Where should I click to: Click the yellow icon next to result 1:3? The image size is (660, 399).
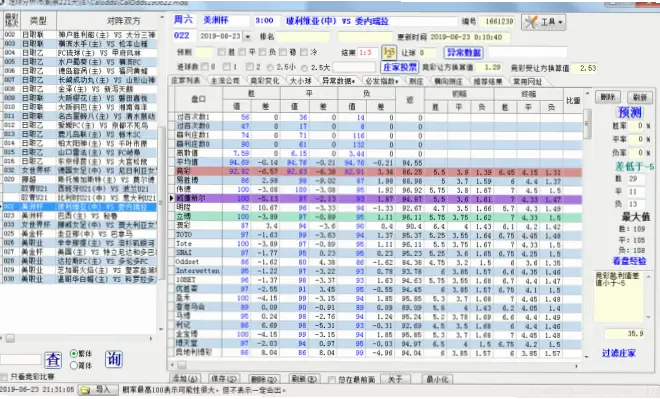(389, 53)
